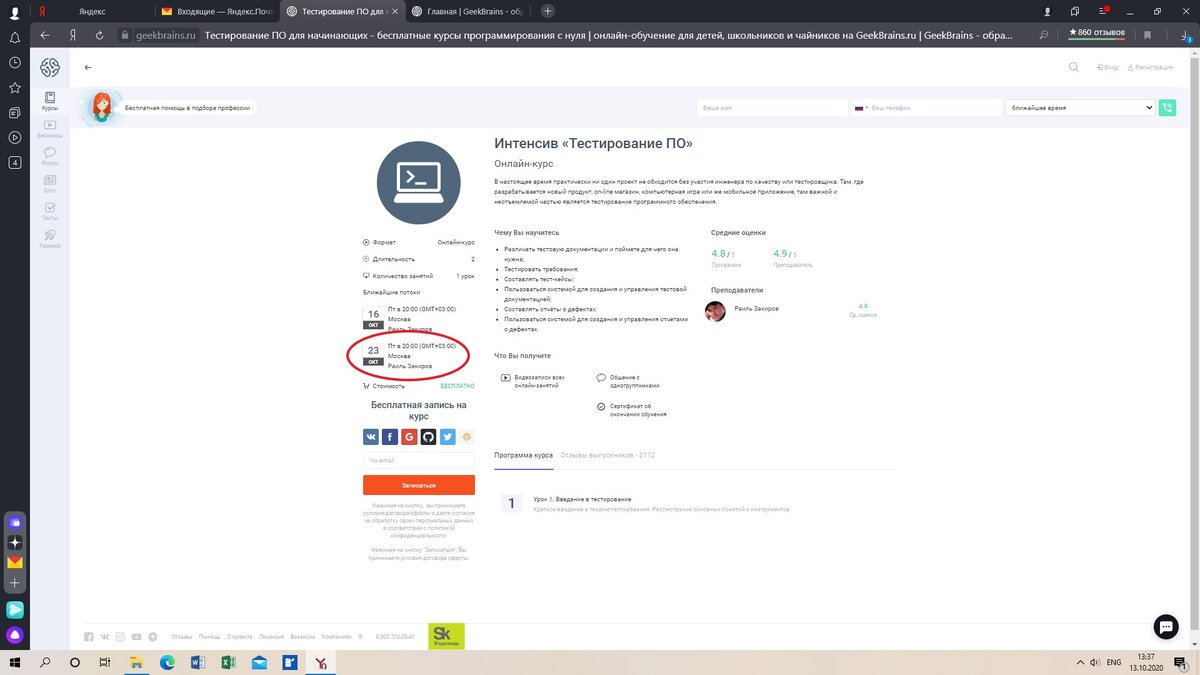
Task: Open the Блог section in sidebar
Action: click(x=50, y=184)
